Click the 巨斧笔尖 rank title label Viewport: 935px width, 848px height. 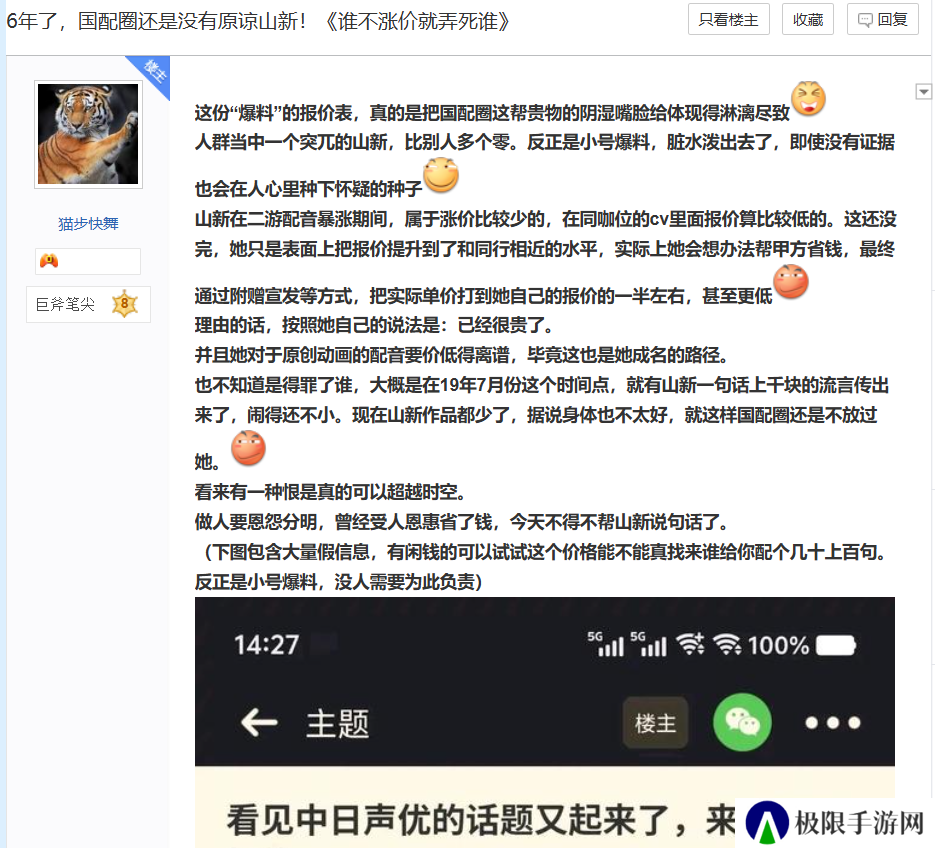click(x=65, y=304)
